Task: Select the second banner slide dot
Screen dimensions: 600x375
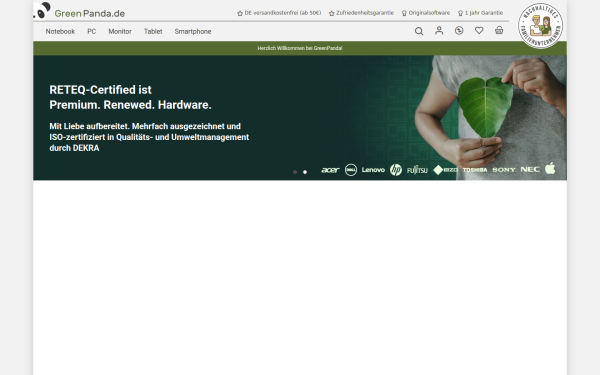Action: (x=305, y=172)
